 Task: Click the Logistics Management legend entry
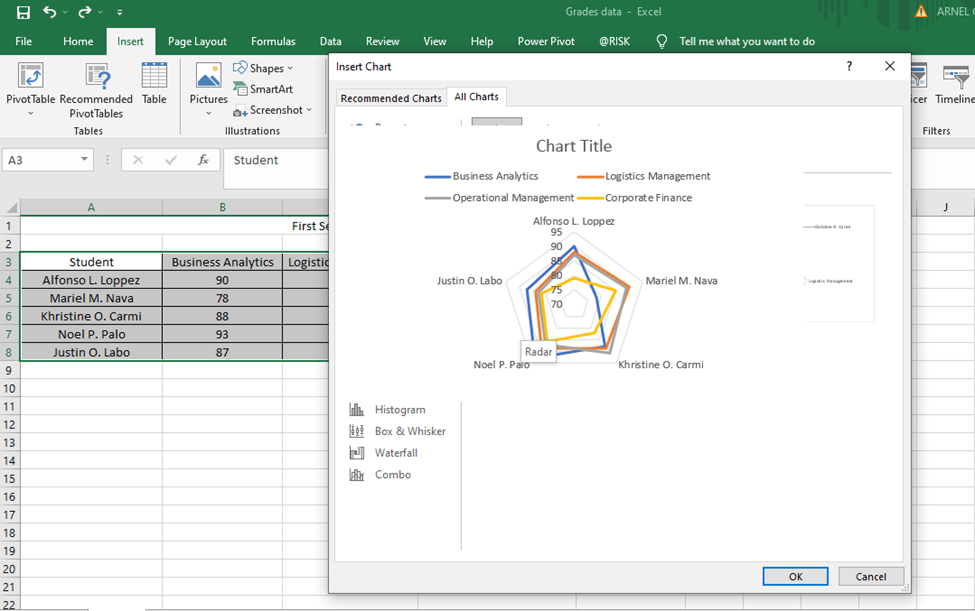[644, 177]
